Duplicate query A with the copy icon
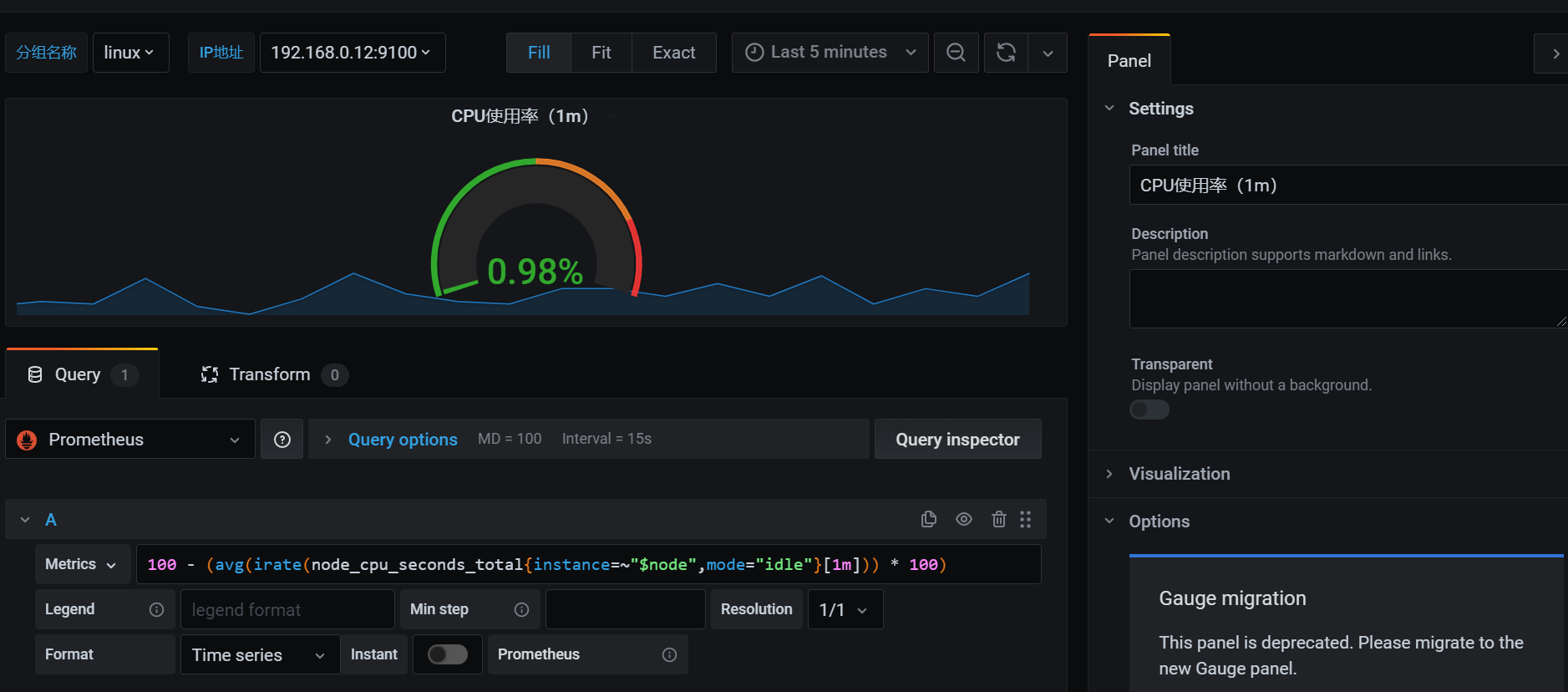Image resolution: width=1568 pixels, height=692 pixels. 928,519
